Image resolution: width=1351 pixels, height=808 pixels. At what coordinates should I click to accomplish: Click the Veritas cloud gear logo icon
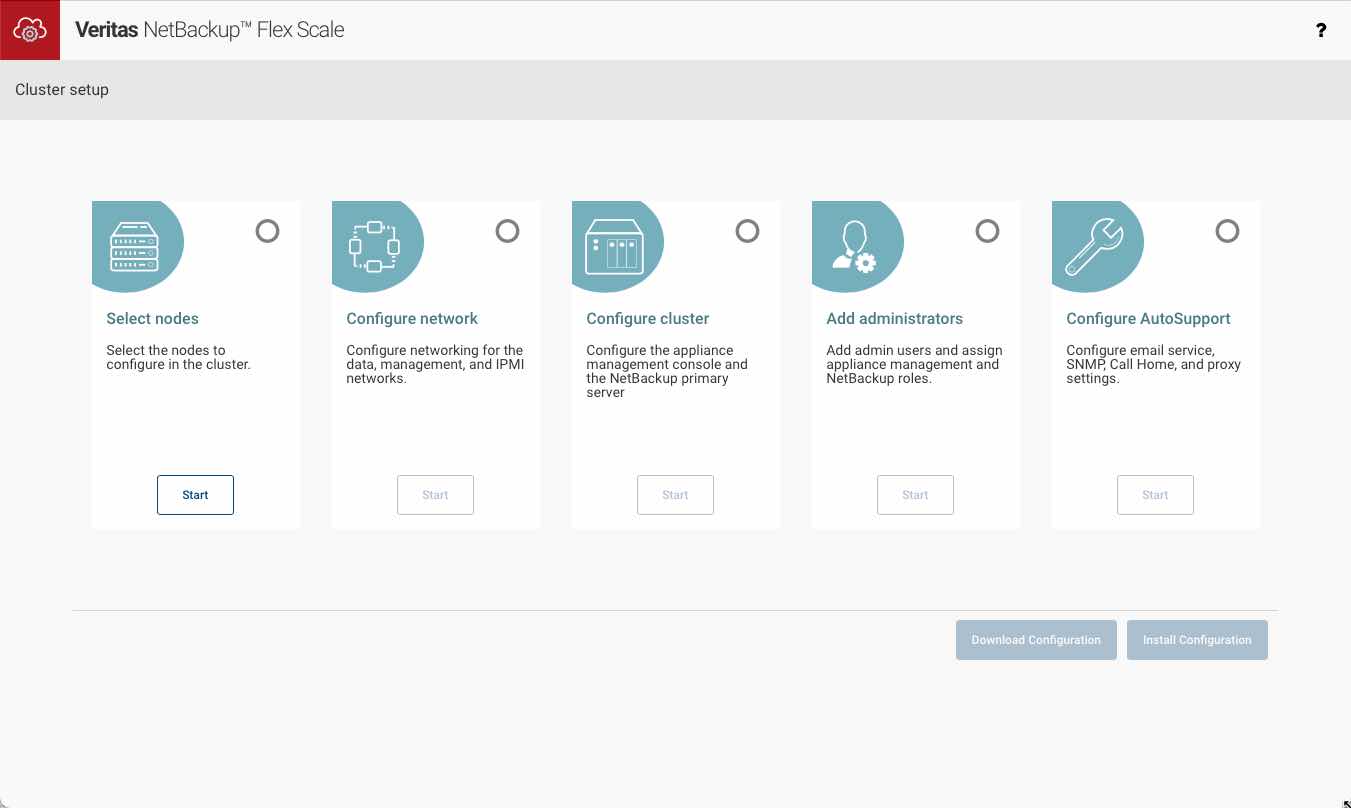tap(30, 30)
